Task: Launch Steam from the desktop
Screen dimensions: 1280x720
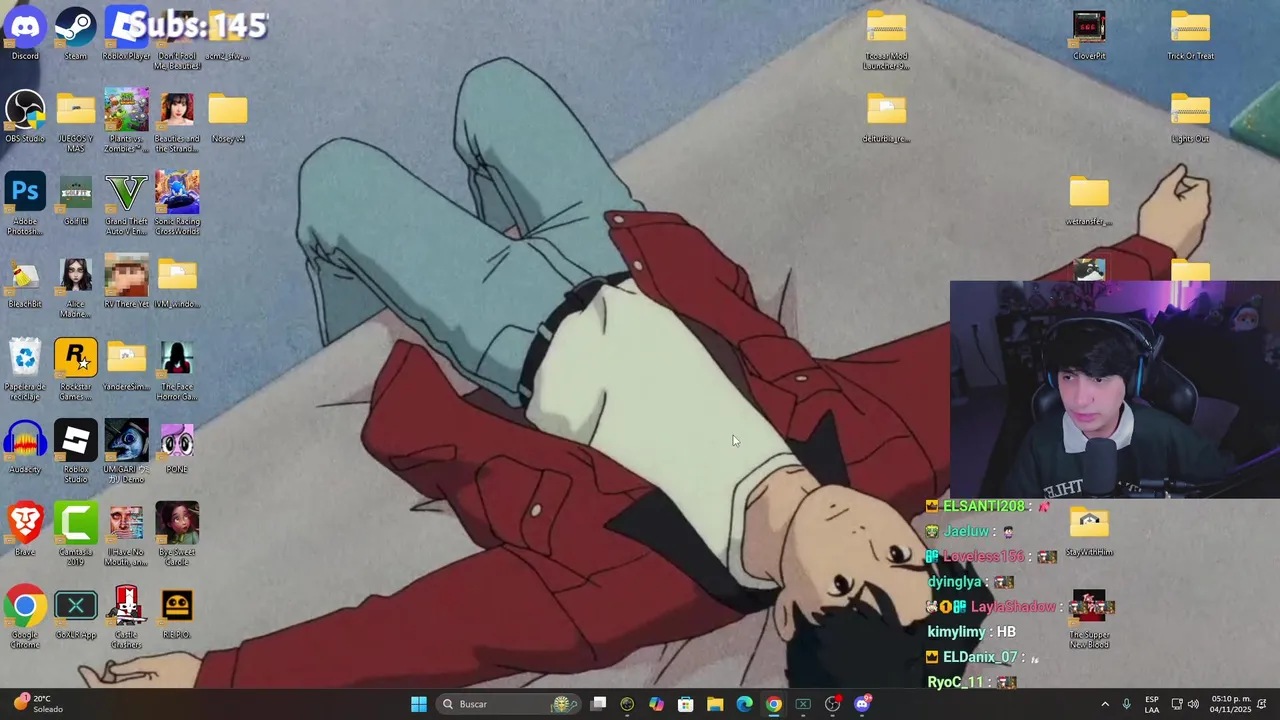Action: pyautogui.click(x=76, y=34)
